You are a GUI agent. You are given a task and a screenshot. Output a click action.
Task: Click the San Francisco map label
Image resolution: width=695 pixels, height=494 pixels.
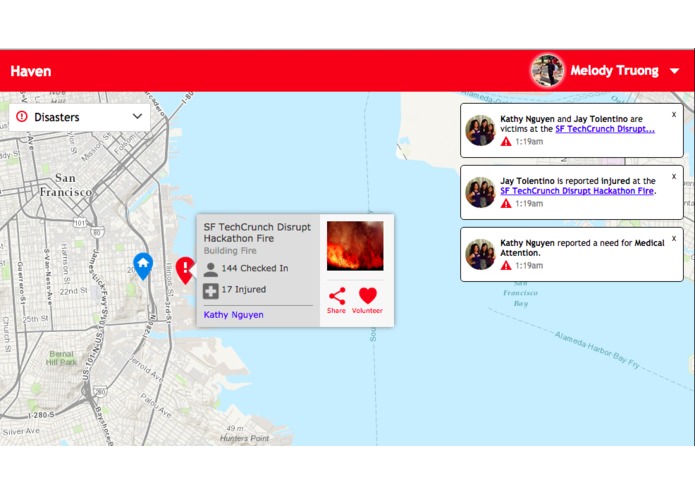66,185
